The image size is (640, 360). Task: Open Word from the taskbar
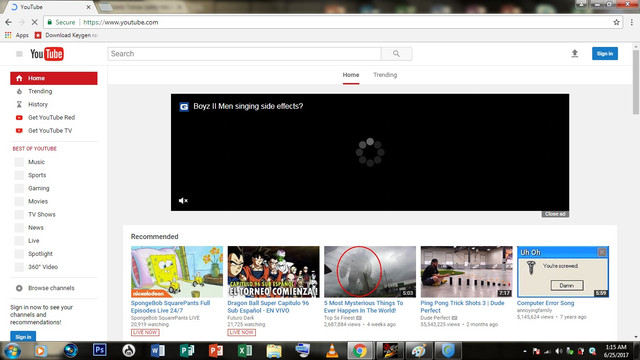click(x=158, y=350)
